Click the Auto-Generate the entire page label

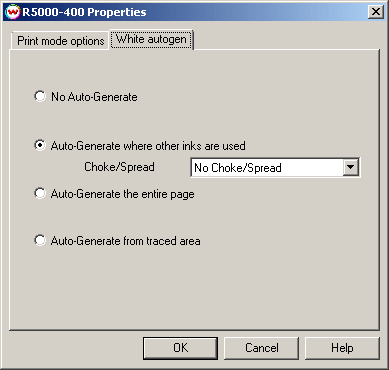122,194
